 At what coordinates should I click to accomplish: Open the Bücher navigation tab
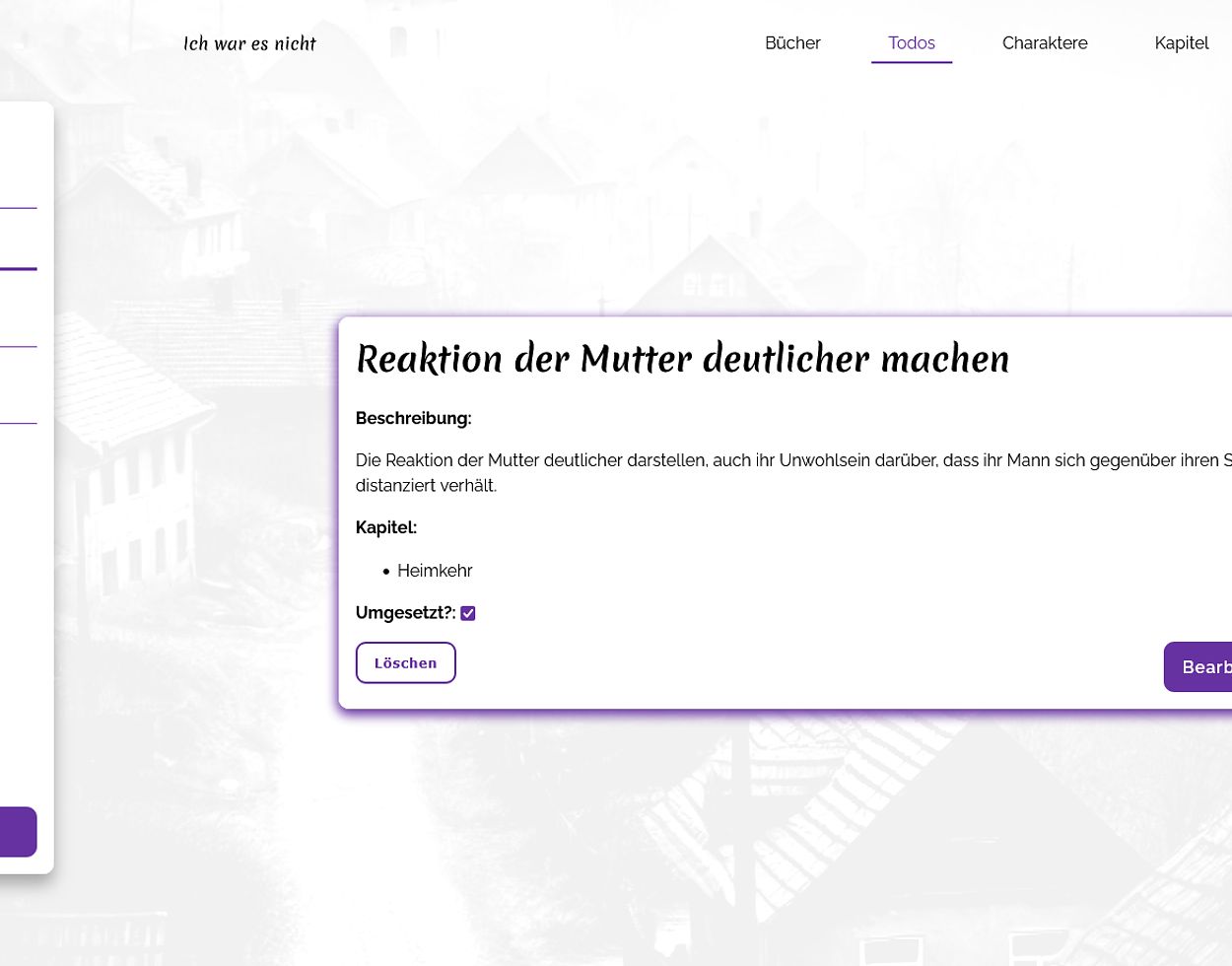point(792,43)
